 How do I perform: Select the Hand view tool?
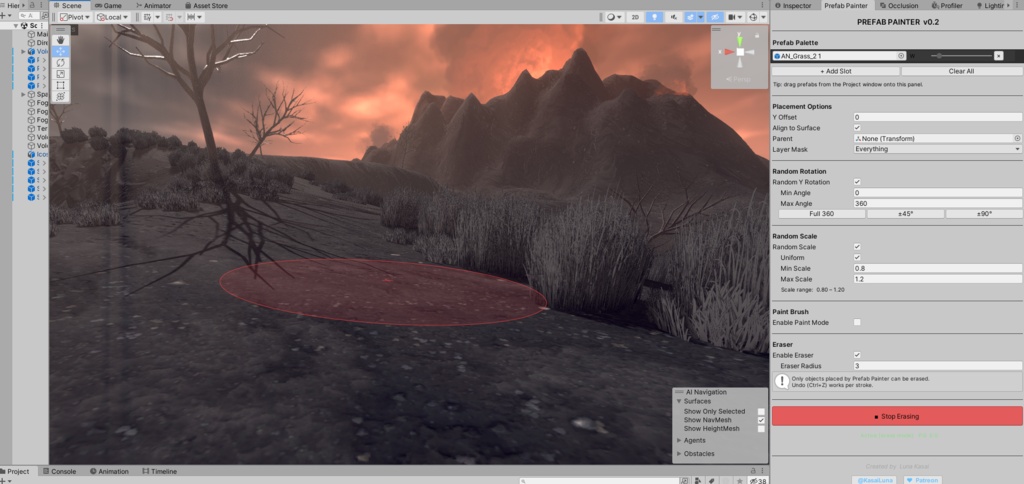[x=61, y=40]
